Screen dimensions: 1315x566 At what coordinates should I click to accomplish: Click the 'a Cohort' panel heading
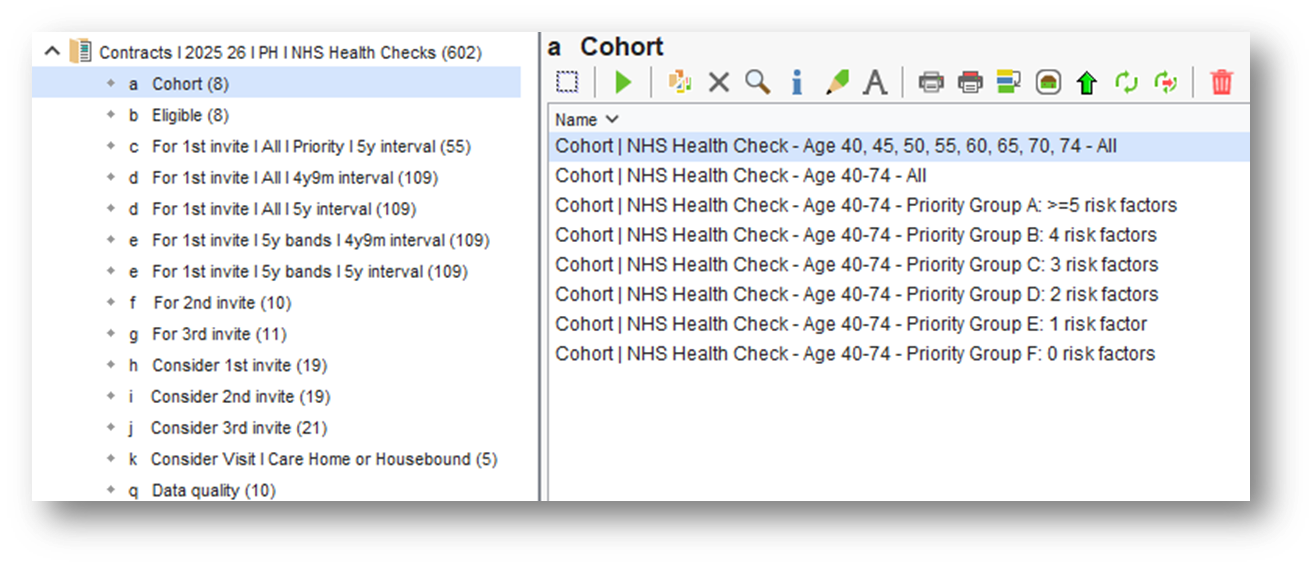[606, 47]
